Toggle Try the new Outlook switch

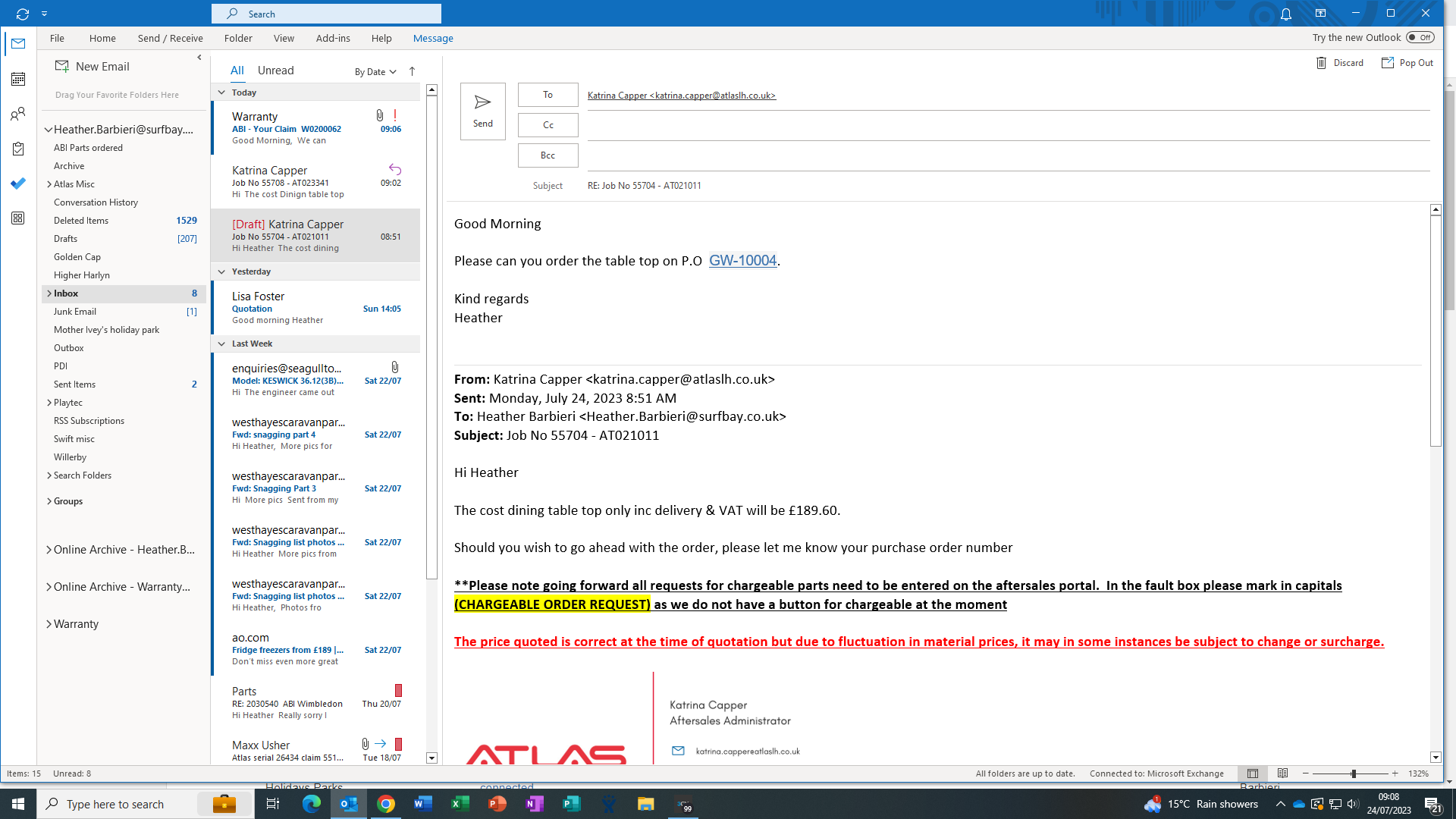[x=1420, y=37]
